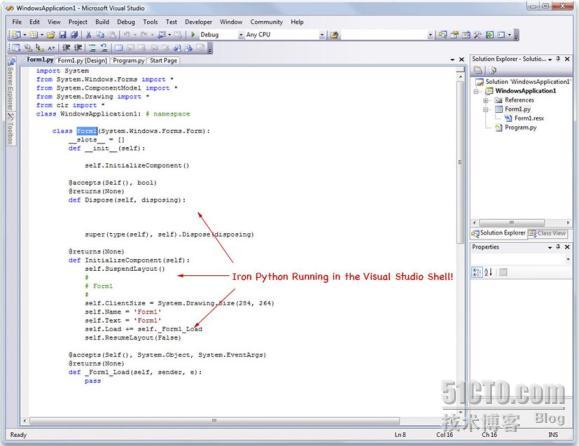Click Comment Out Selected Lines icon
The height and width of the screenshot is (446, 579).
point(92,48)
